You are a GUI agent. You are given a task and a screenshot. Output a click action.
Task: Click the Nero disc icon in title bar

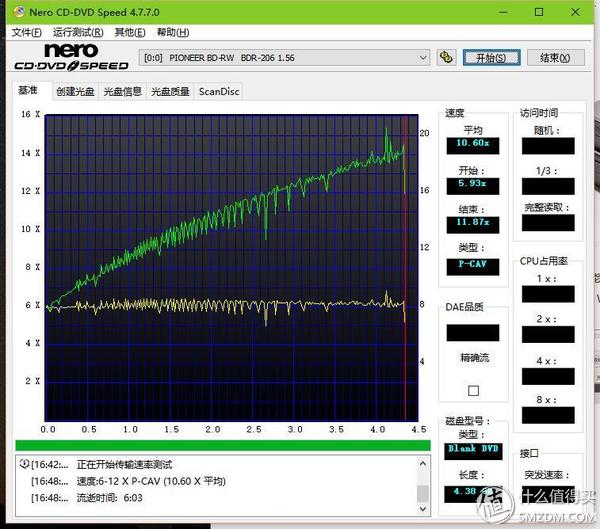coord(19,12)
